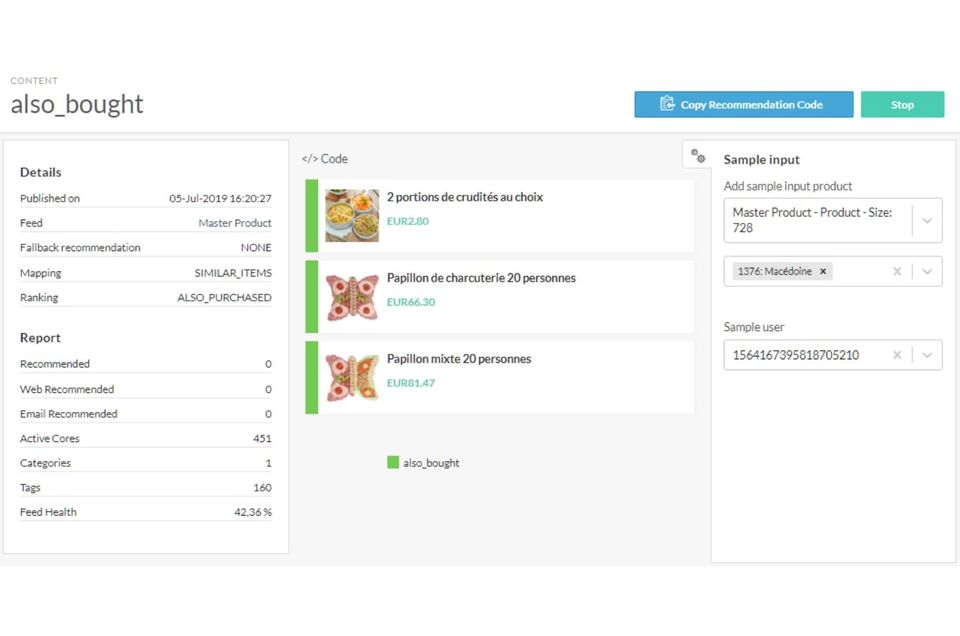Clear the sample input product selection
The height and width of the screenshot is (636, 960).
pos(897,271)
